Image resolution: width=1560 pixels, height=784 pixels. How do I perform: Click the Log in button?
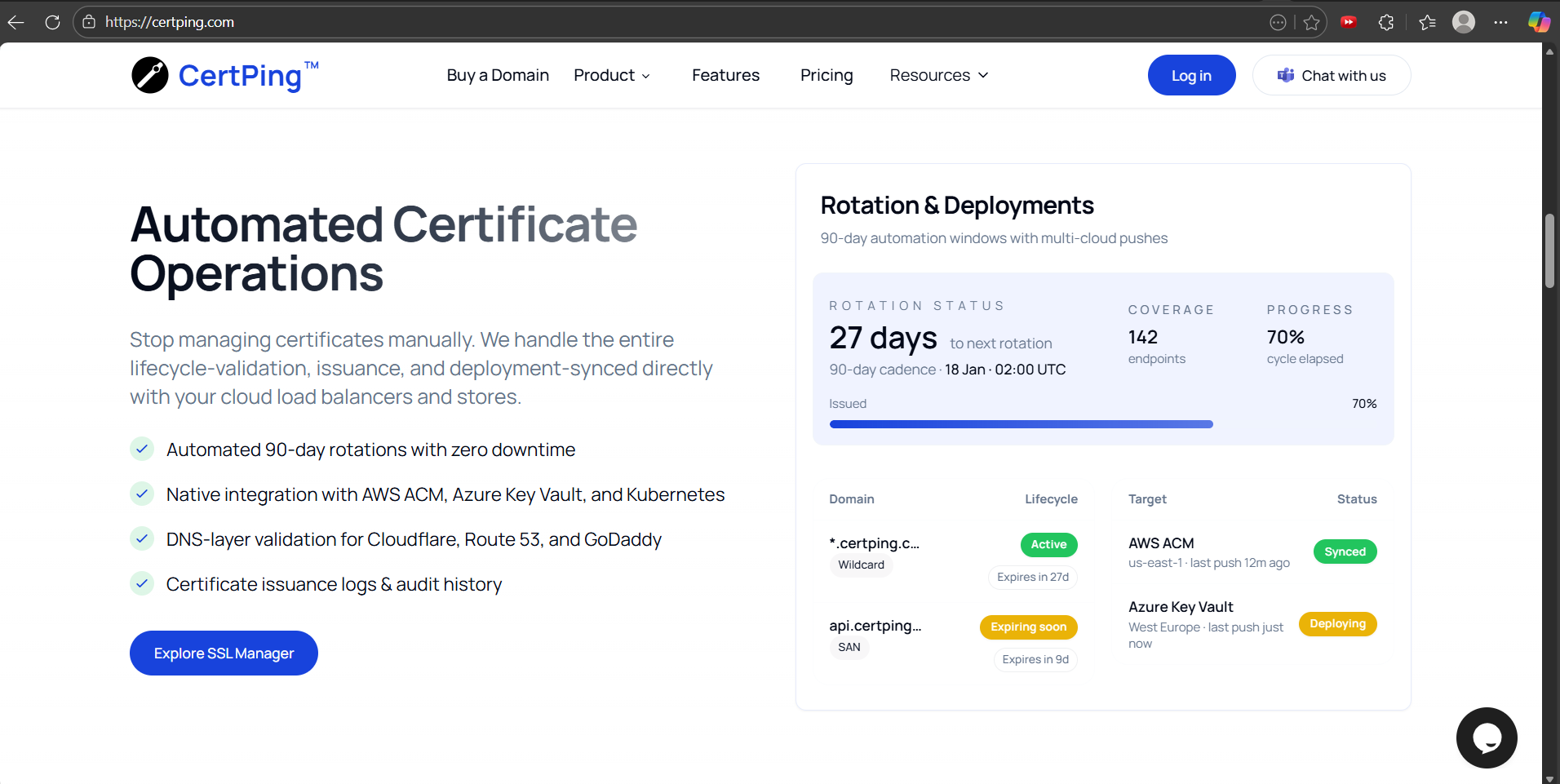click(x=1190, y=75)
